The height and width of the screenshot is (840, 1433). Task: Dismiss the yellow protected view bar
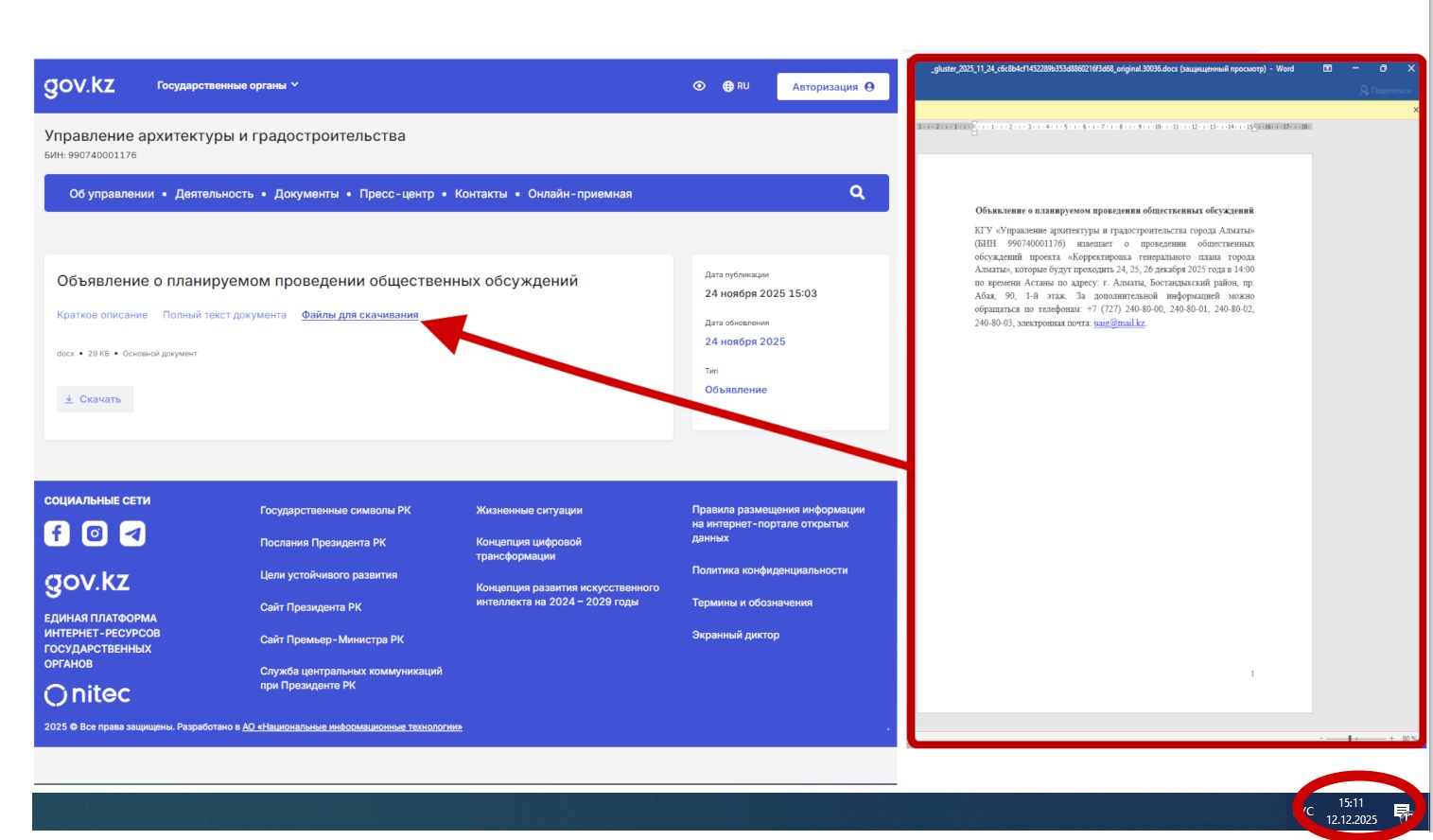1415,110
